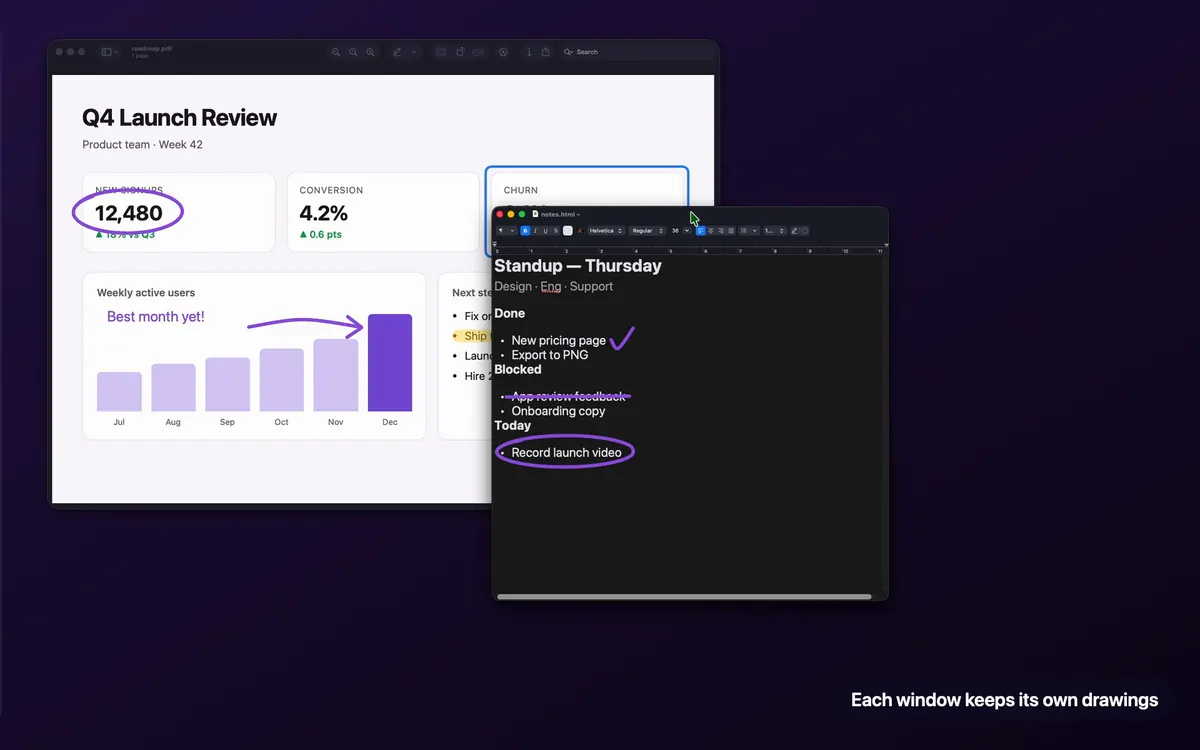Rotate the page in the Preview window
The image size is (1200, 750).
tap(460, 52)
